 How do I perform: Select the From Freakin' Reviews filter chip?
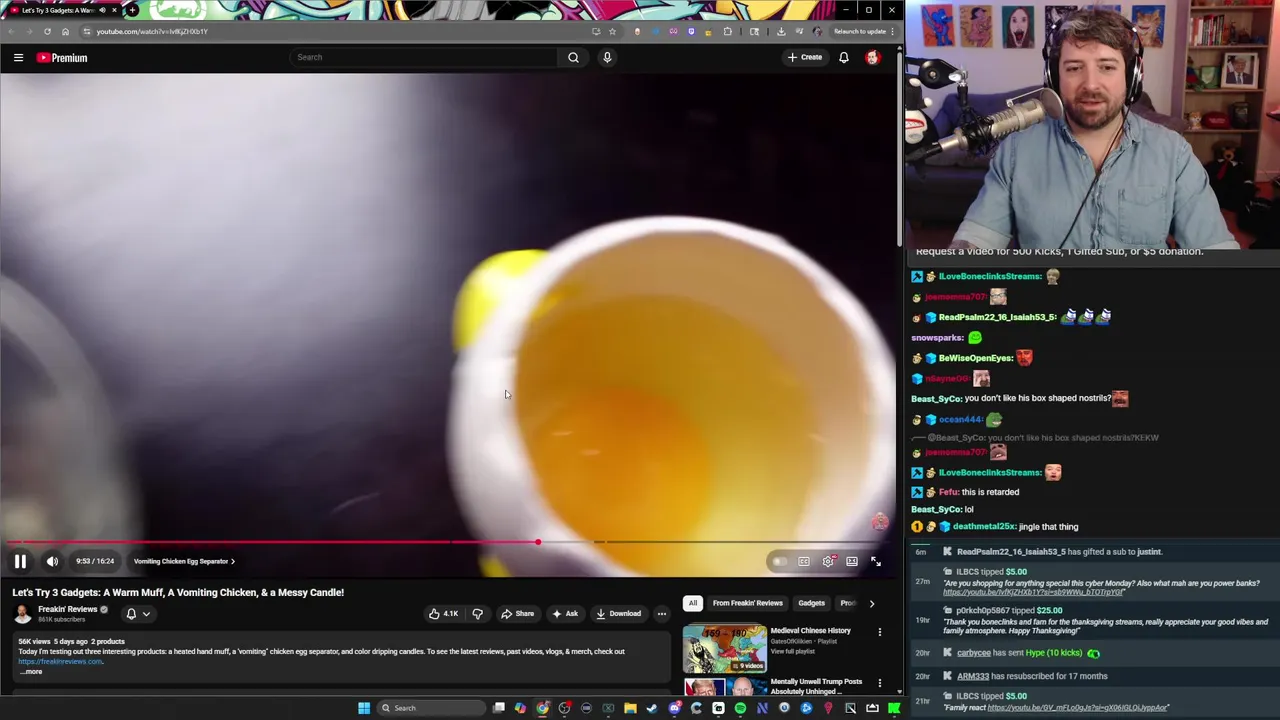[x=747, y=603]
